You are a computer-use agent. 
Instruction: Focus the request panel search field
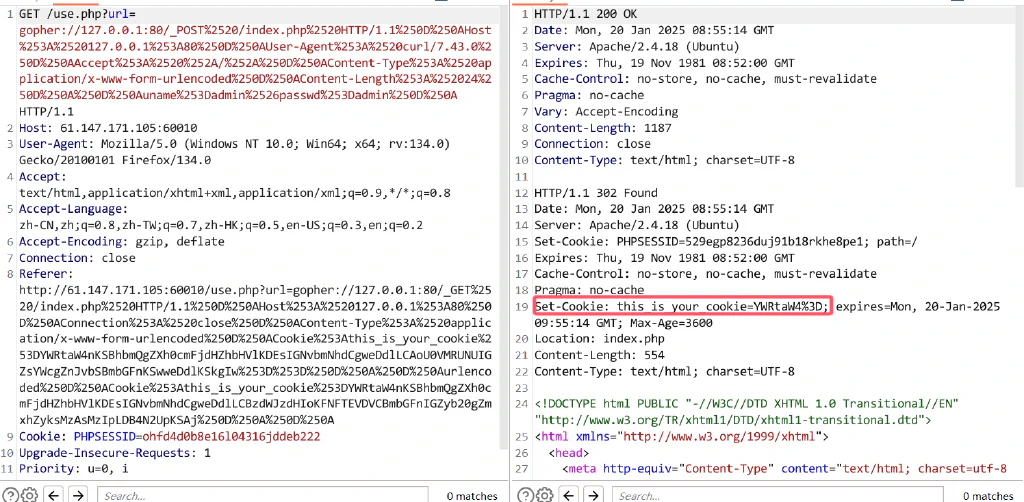pyautogui.click(x=263, y=495)
